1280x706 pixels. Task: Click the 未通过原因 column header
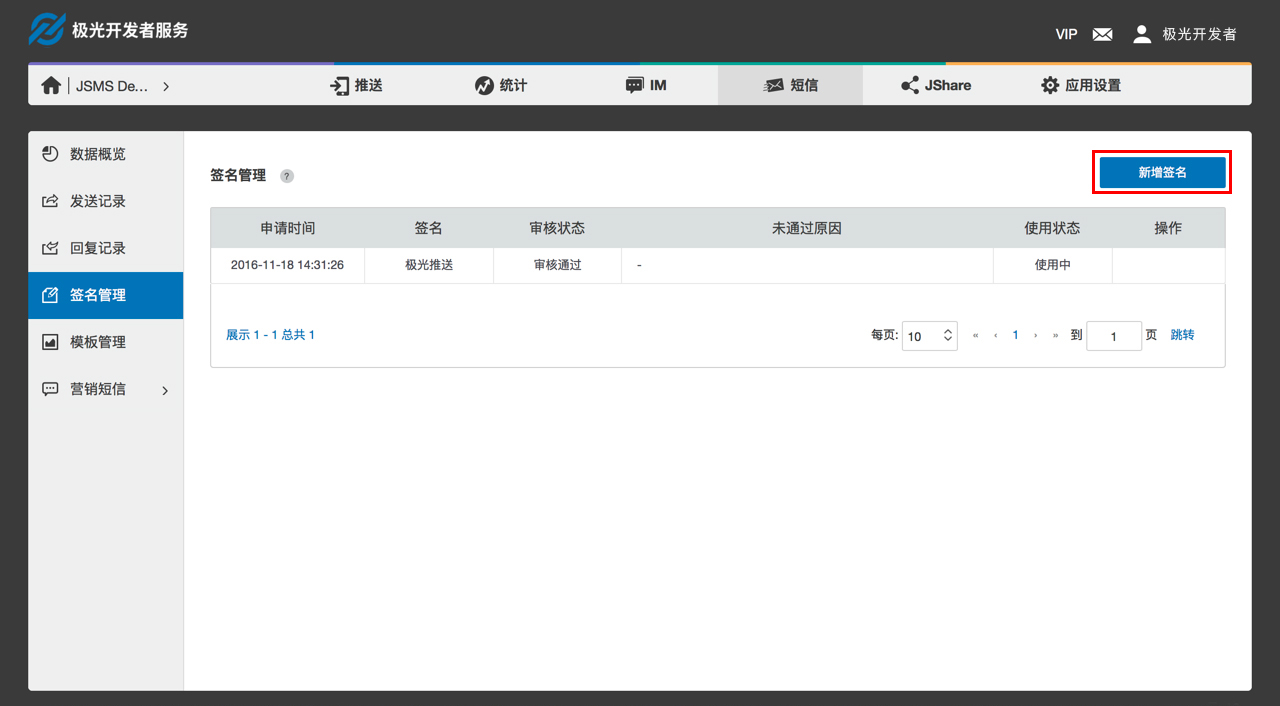(x=807, y=228)
